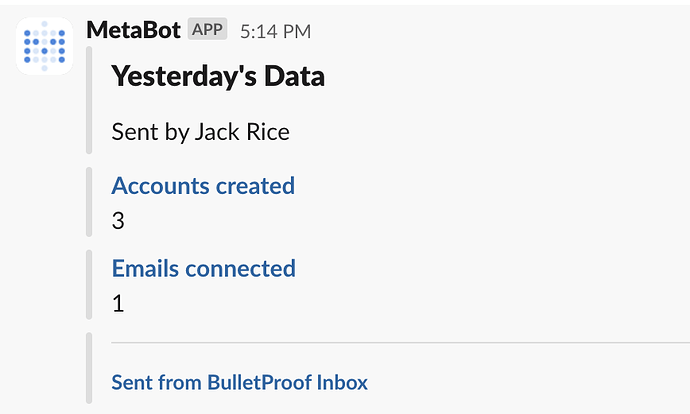690x414 pixels.
Task: Click gray attachment bar beside Emails connected
Action: [x=89, y=285]
